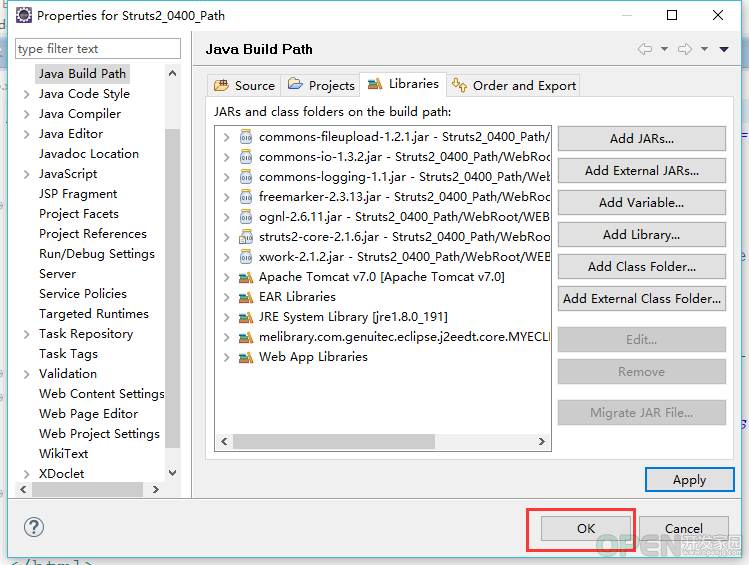Click the Add Variable... button
Viewport: 749px width, 565px height.
click(x=642, y=203)
